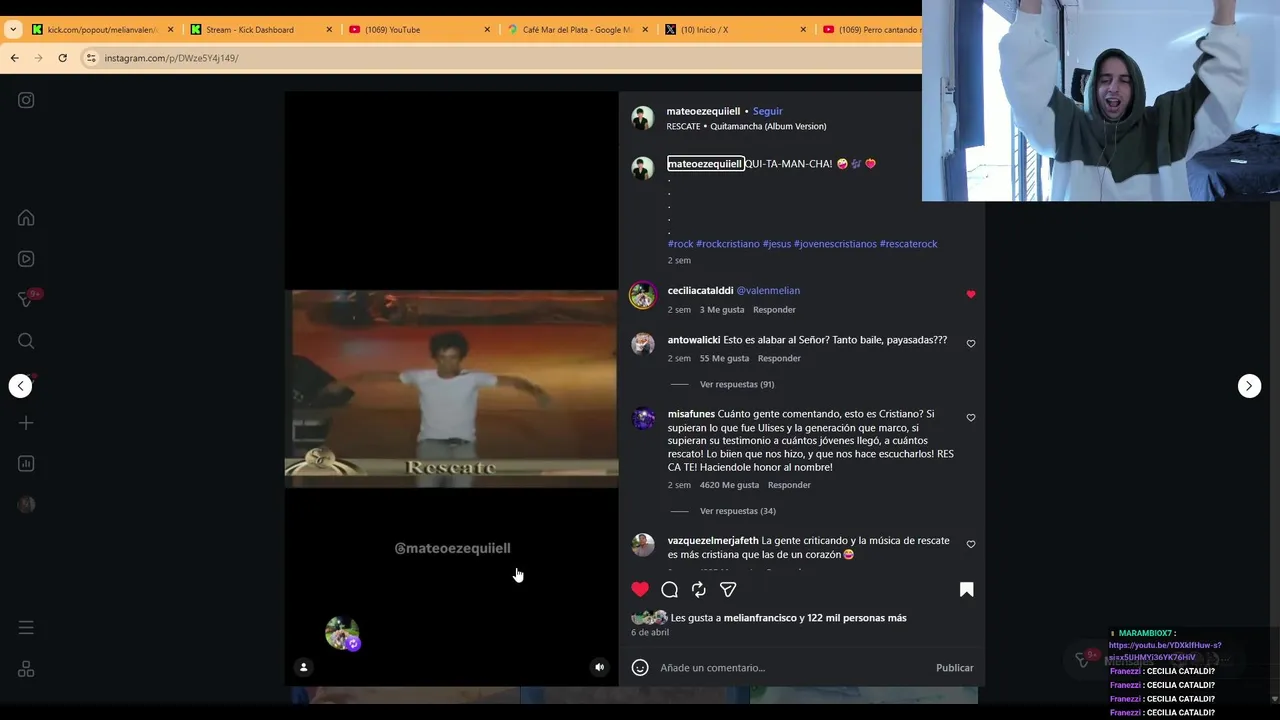This screenshot has width=1280, height=720.
Task: Switch to the Stream - Kick Dashboard tab
Action: tap(250, 30)
